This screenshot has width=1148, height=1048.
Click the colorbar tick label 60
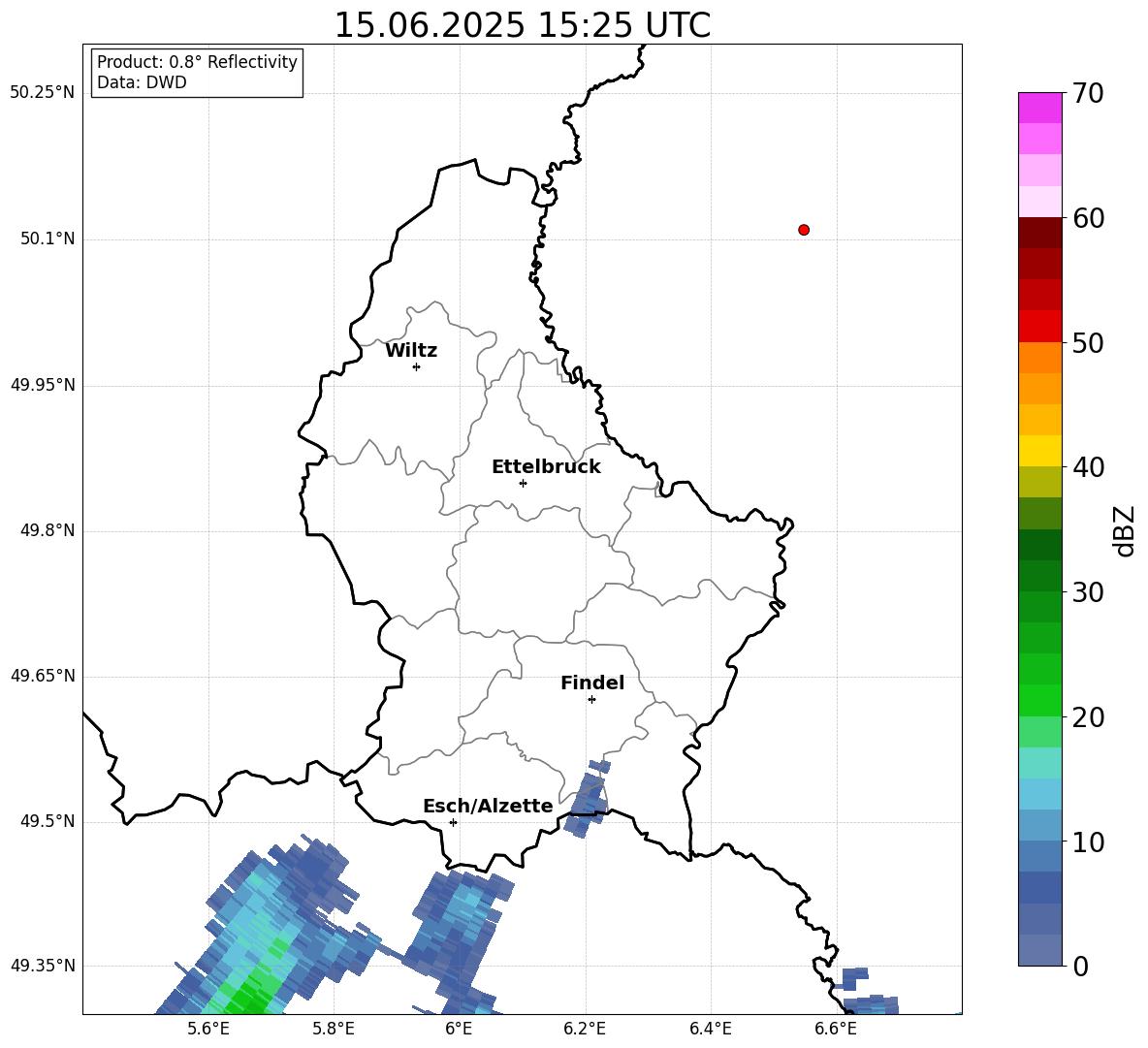tap(1089, 218)
